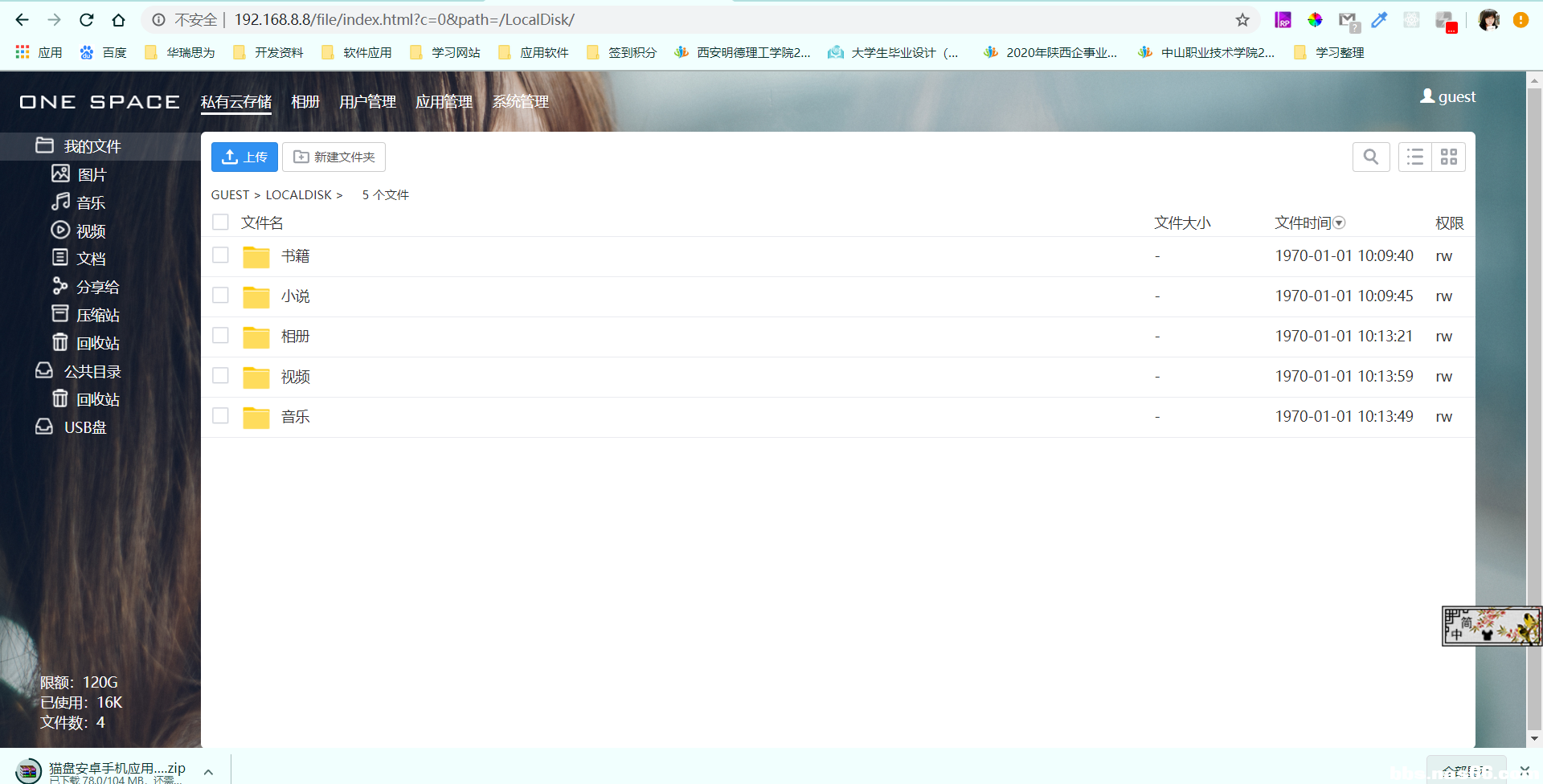The height and width of the screenshot is (784, 1543).
Task: Open 华瑞思为 bookmark folder
Action: click(179, 52)
